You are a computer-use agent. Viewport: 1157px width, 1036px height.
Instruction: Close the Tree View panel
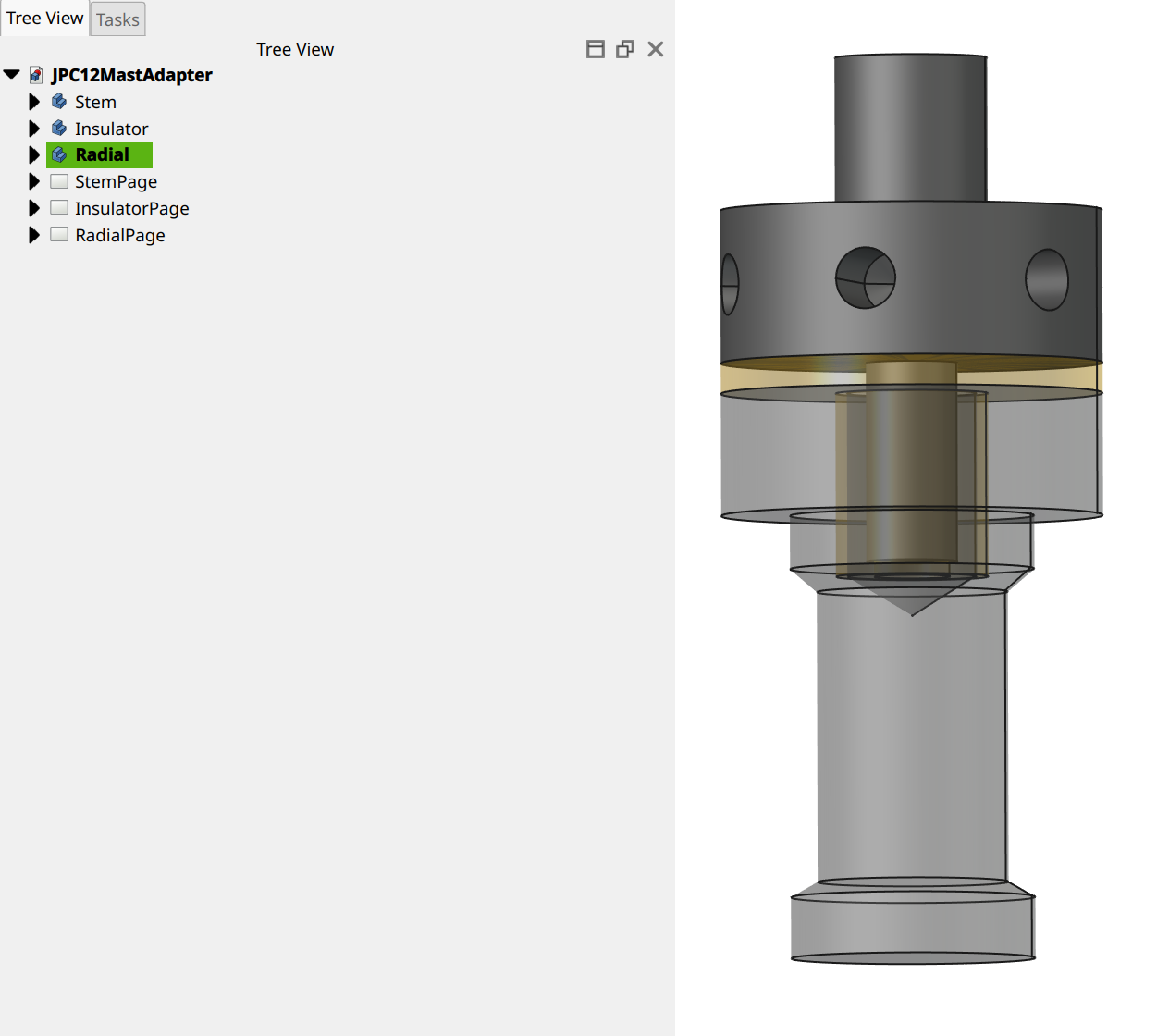656,49
